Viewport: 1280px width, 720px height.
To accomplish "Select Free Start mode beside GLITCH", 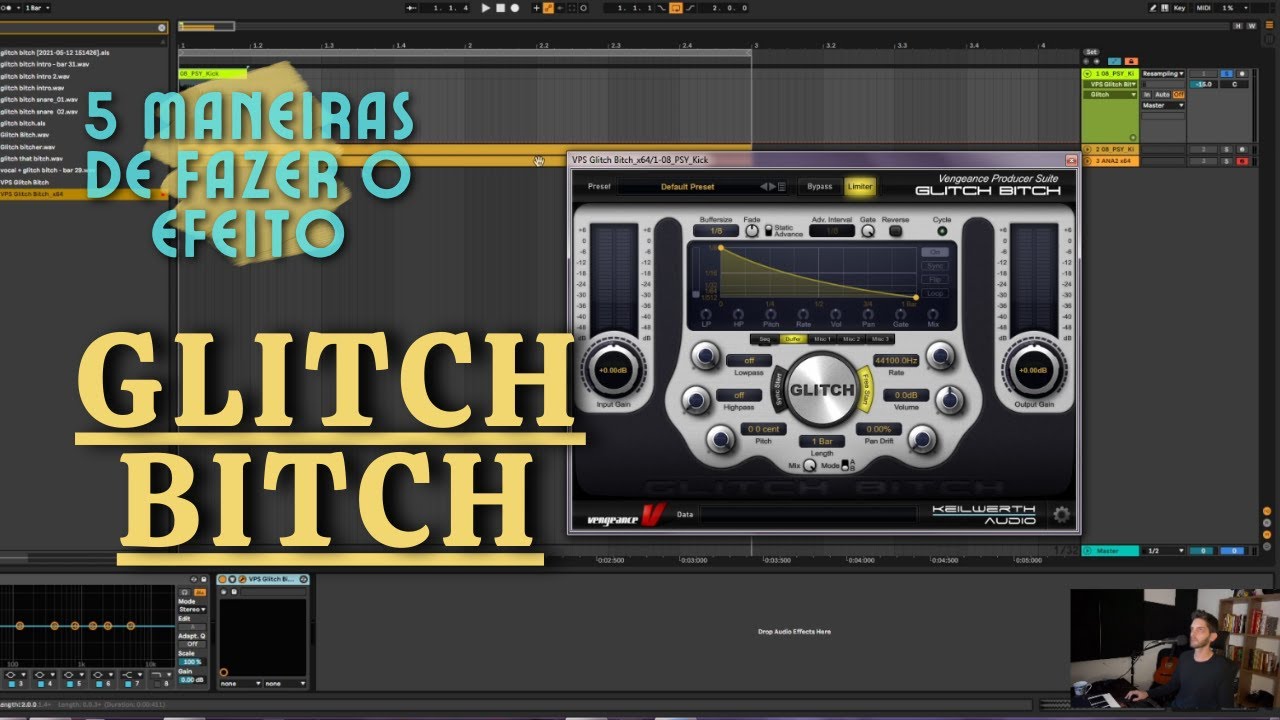I will (x=866, y=389).
